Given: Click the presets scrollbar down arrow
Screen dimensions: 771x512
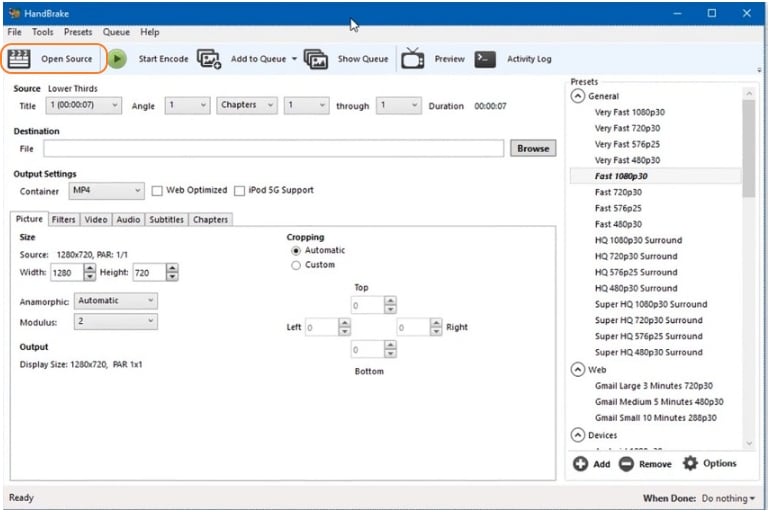Looking at the screenshot, I should (749, 443).
